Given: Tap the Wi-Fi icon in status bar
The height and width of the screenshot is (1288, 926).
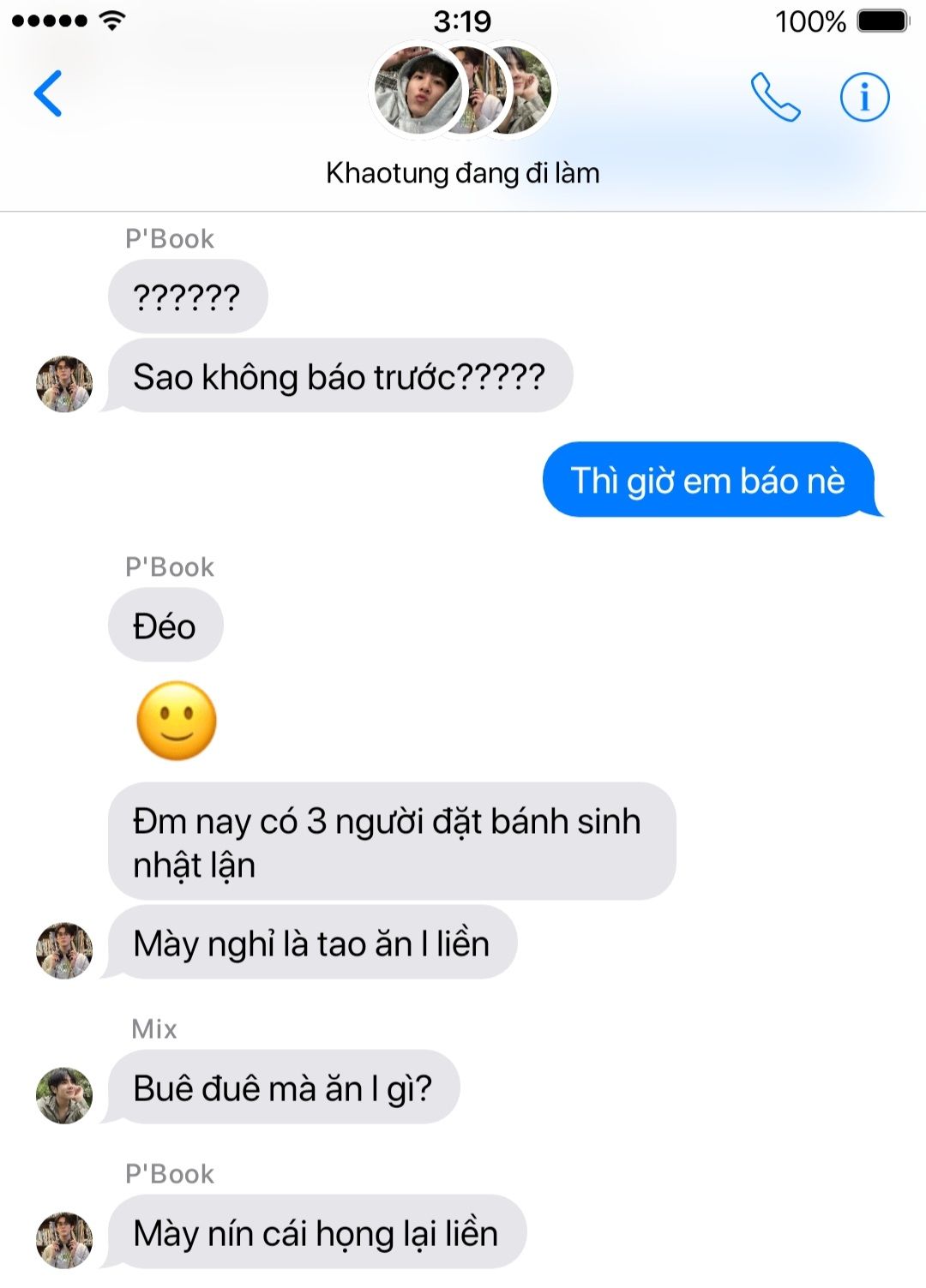Looking at the screenshot, I should coord(111,21).
